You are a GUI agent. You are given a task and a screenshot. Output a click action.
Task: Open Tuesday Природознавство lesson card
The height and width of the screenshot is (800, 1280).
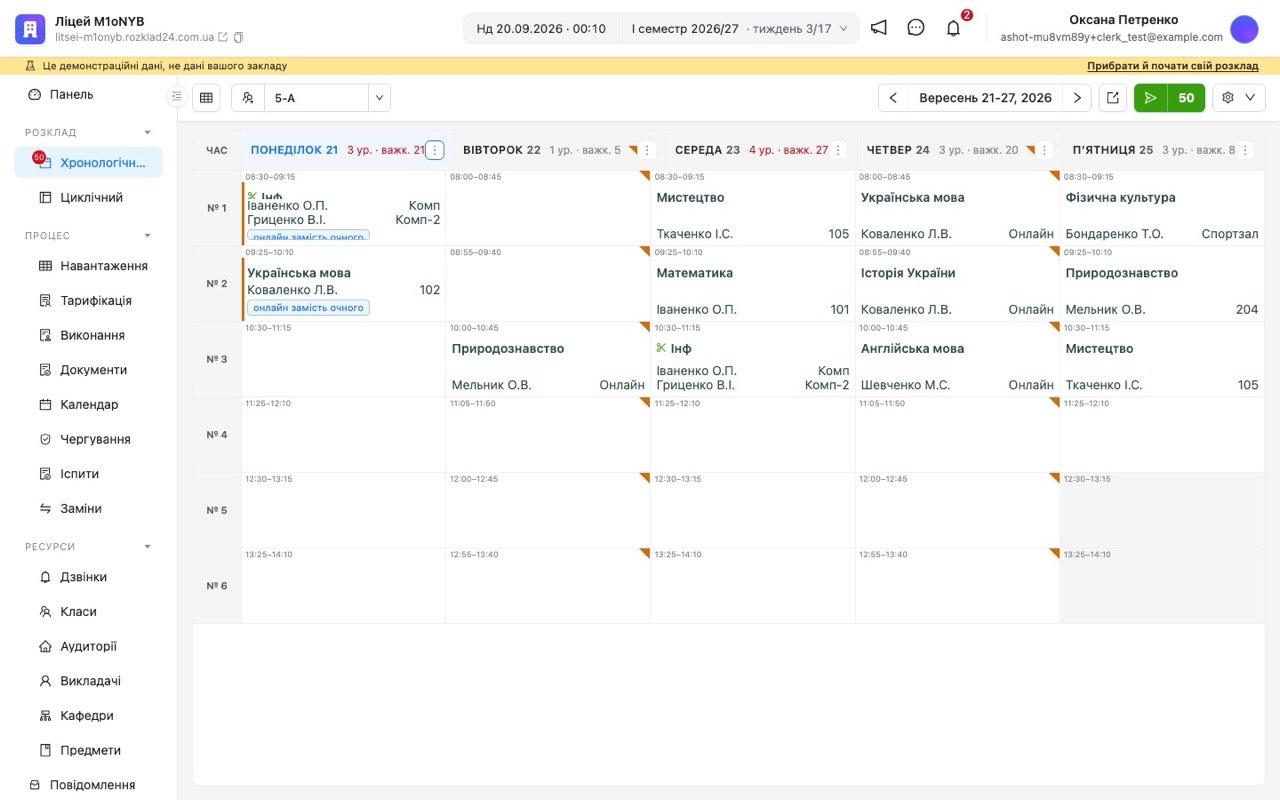point(548,359)
